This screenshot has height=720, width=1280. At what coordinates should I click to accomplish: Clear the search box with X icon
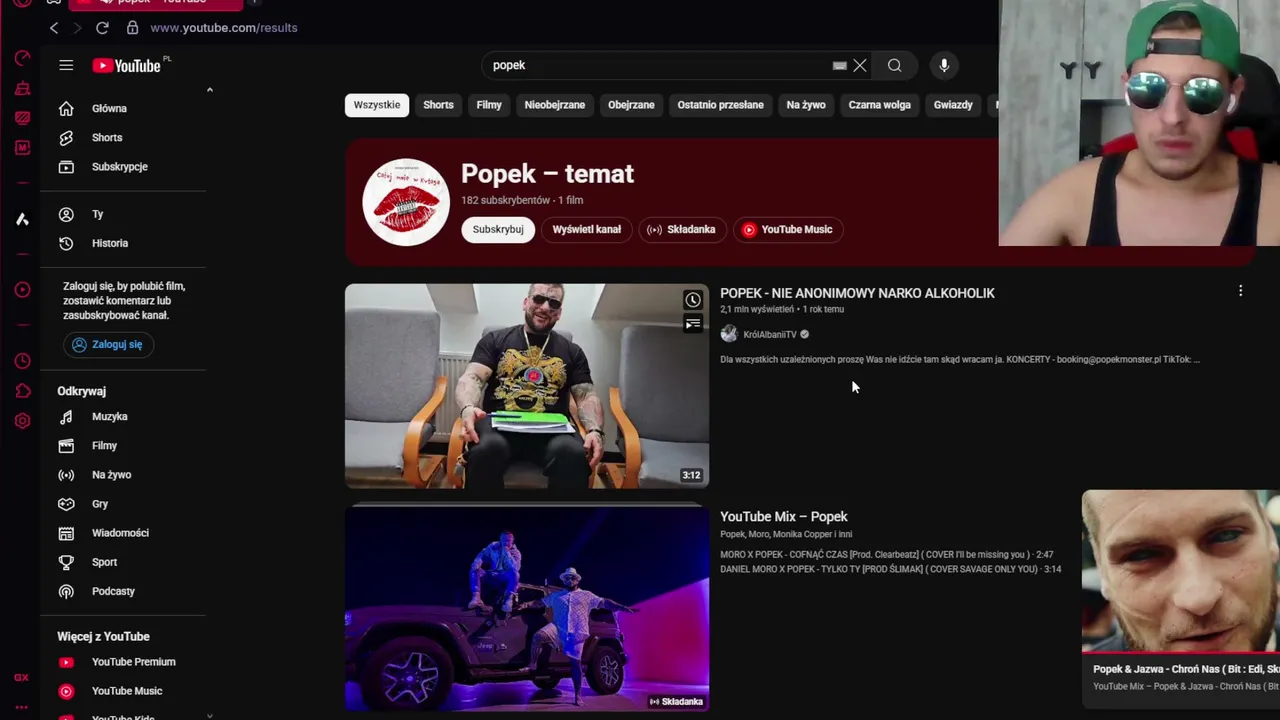[860, 65]
